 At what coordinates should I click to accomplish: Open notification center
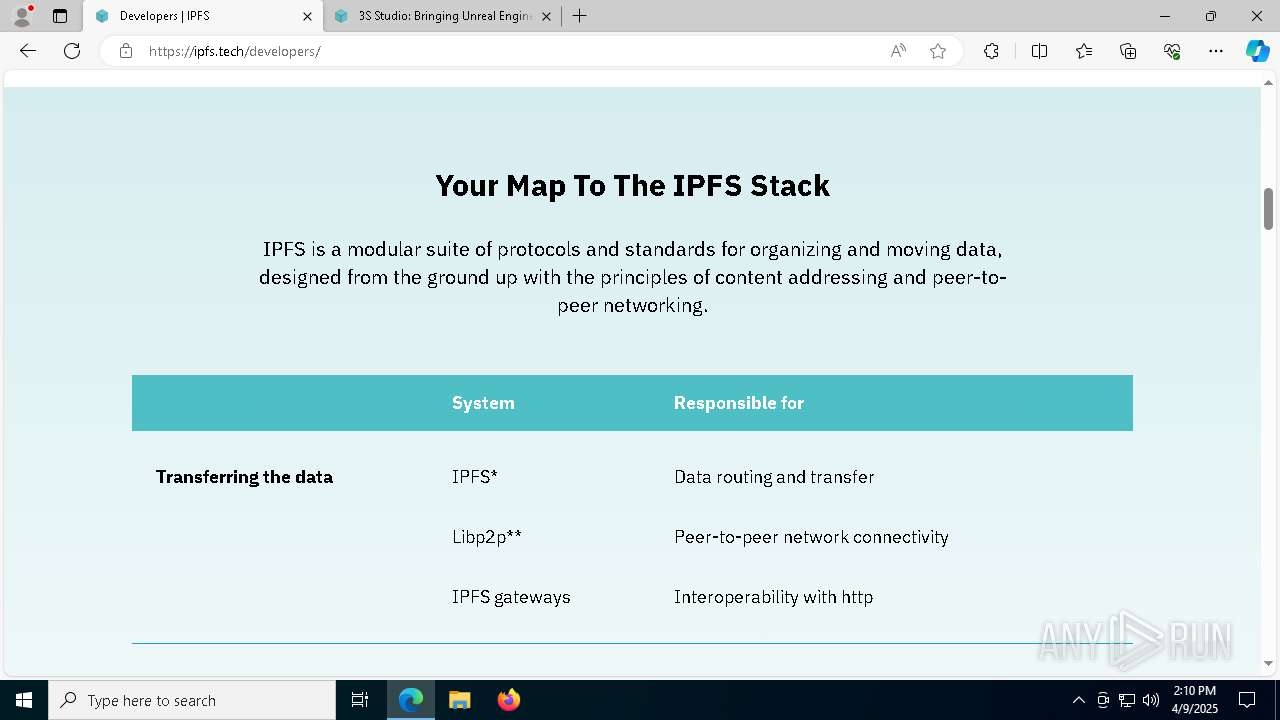(x=1247, y=700)
